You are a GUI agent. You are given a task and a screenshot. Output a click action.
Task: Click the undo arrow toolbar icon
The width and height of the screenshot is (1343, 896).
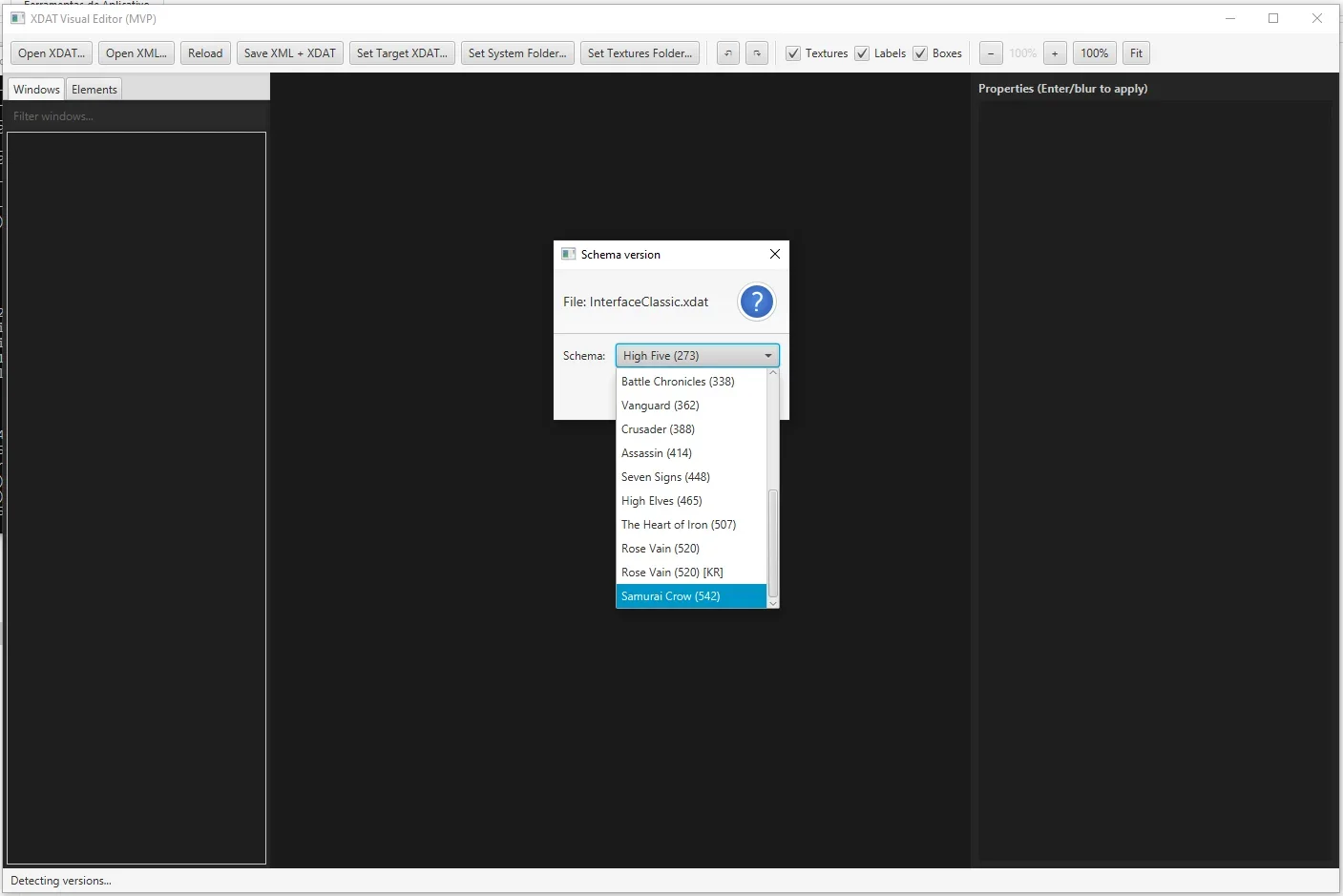coord(728,53)
